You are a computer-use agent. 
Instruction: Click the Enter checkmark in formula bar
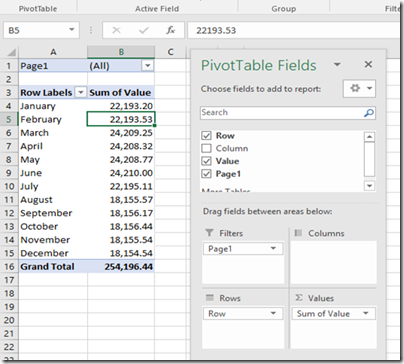click(144, 31)
